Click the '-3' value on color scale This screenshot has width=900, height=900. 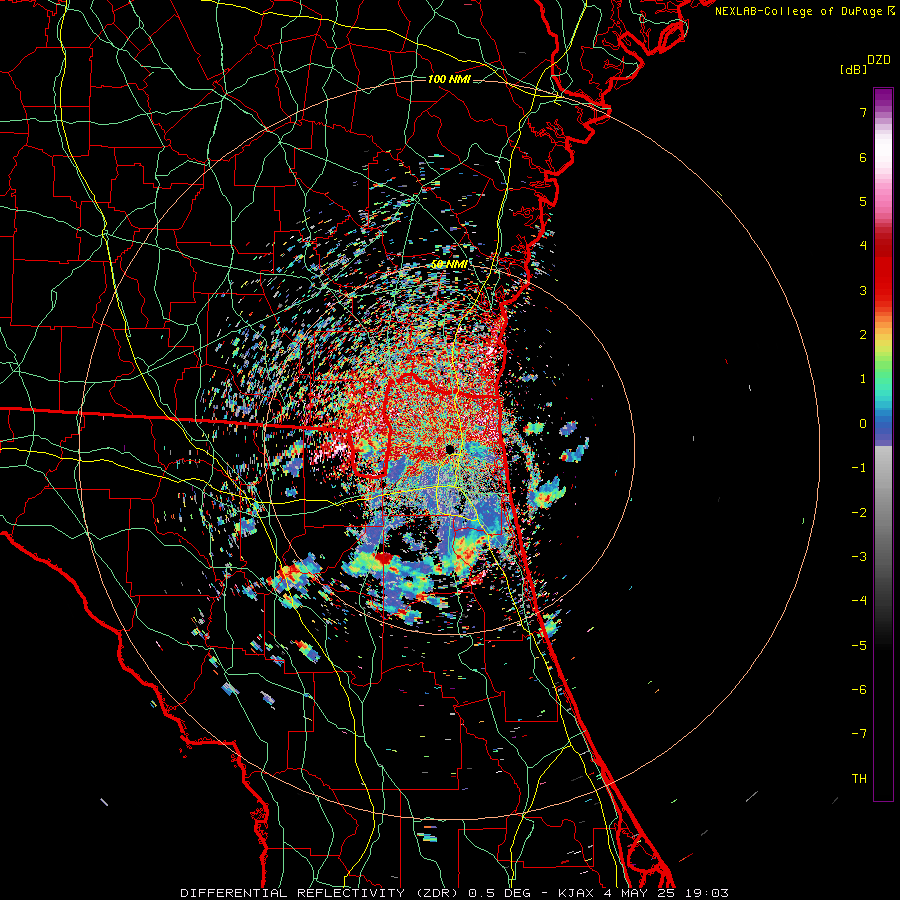859,557
